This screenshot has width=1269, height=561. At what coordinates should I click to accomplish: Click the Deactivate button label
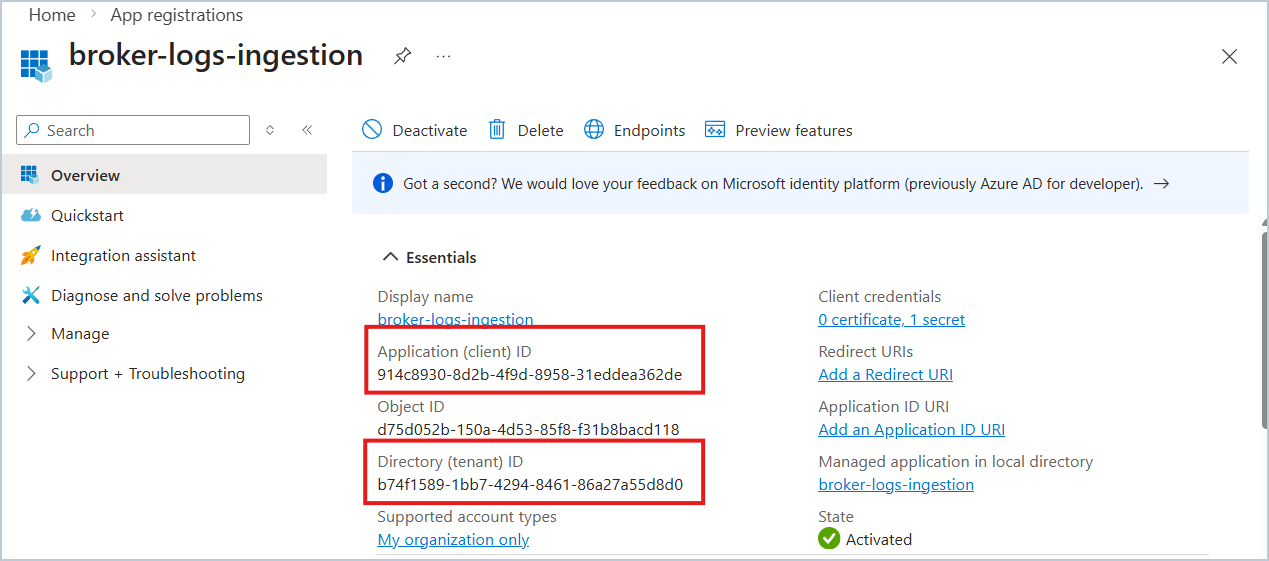[x=430, y=130]
